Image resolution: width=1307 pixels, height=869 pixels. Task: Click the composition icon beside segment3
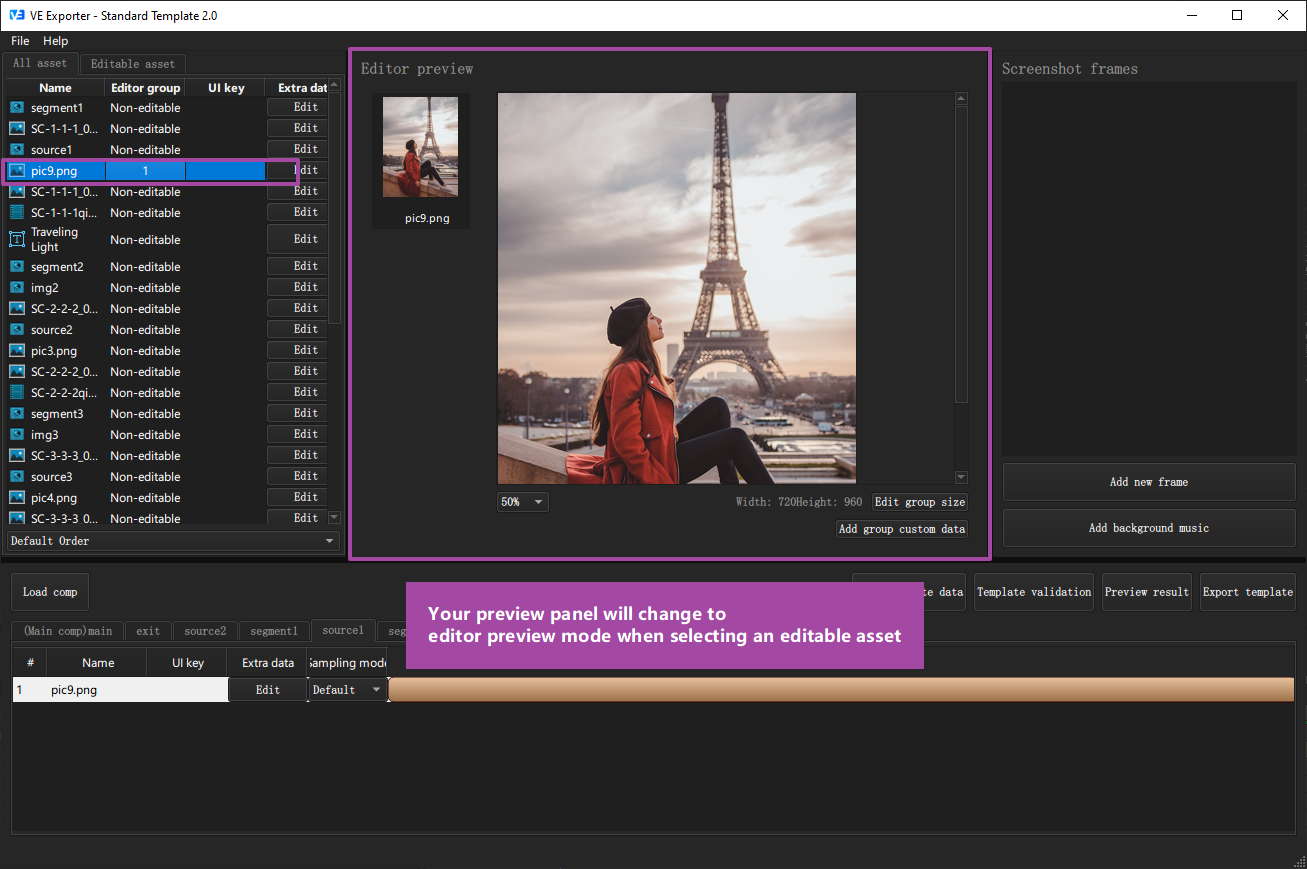point(17,413)
